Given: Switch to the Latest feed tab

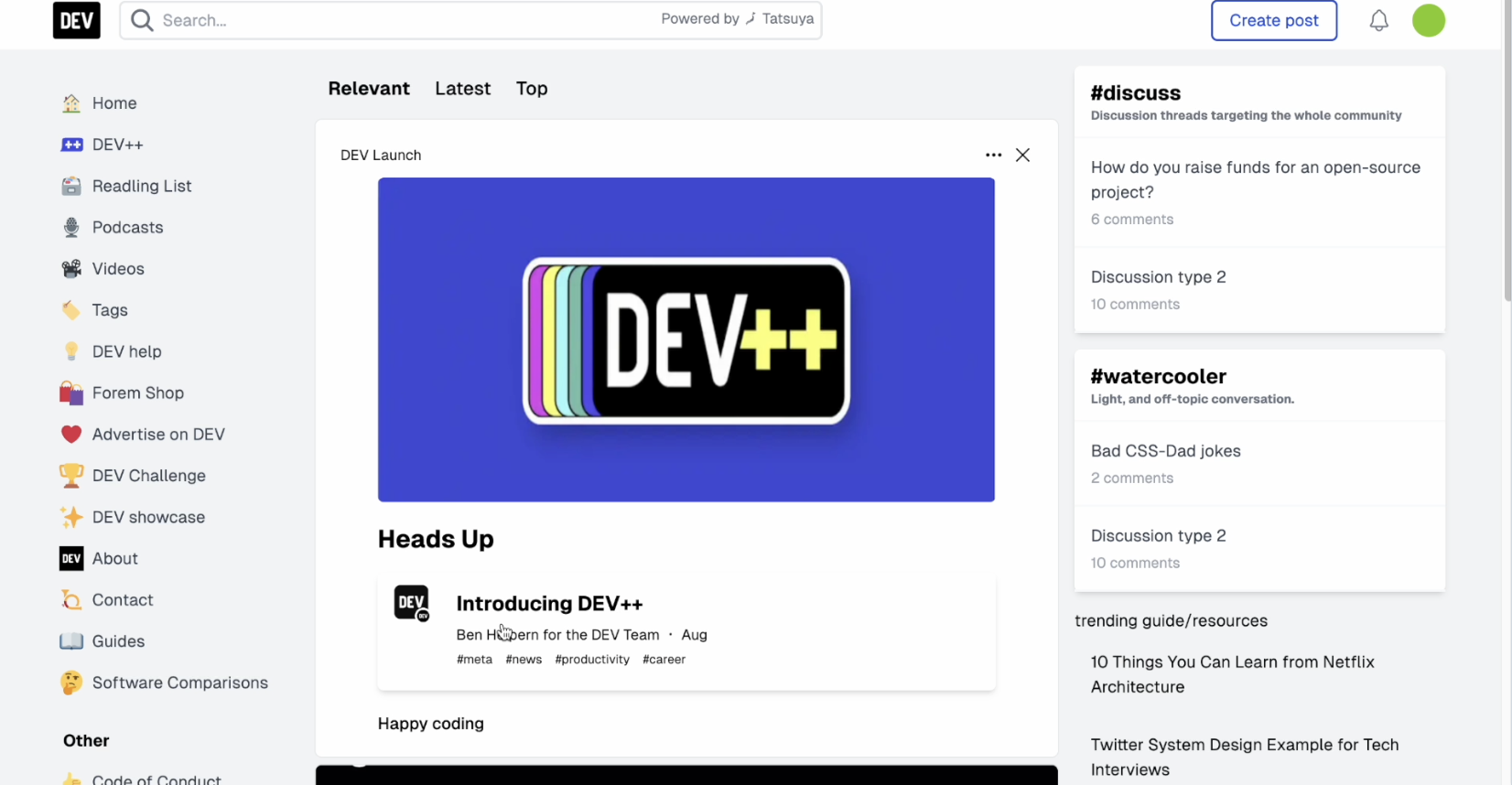Looking at the screenshot, I should (x=462, y=89).
